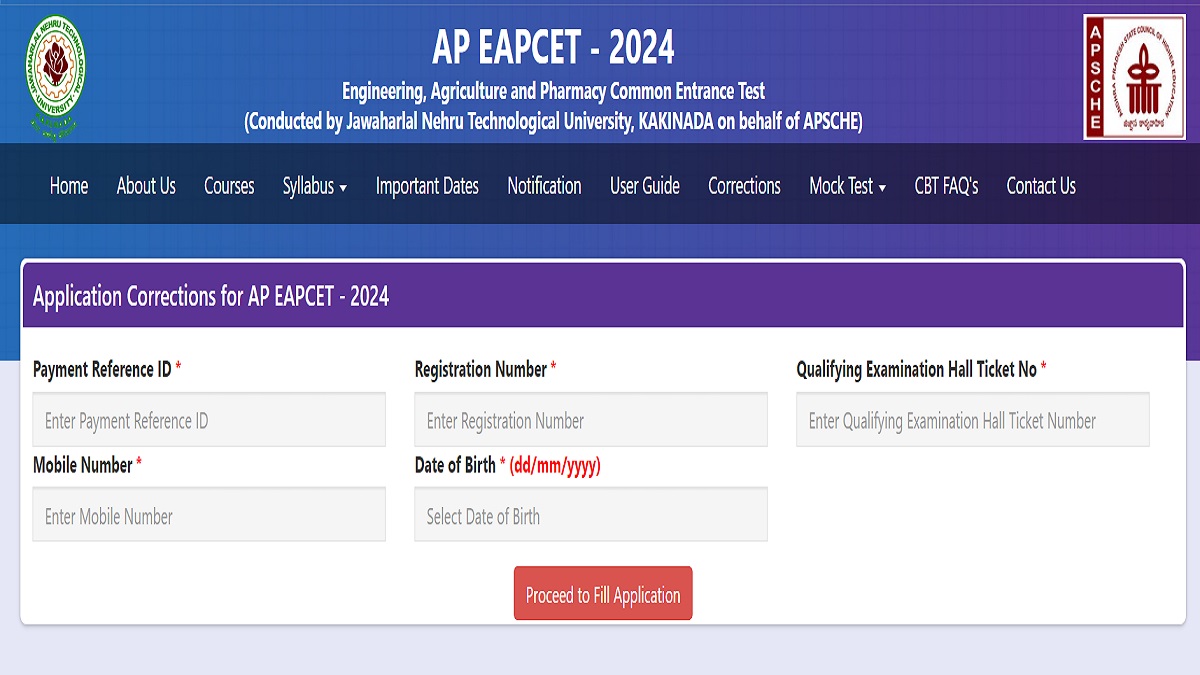Image resolution: width=1200 pixels, height=675 pixels.
Task: Select the Registration Number text box
Action: [590, 419]
